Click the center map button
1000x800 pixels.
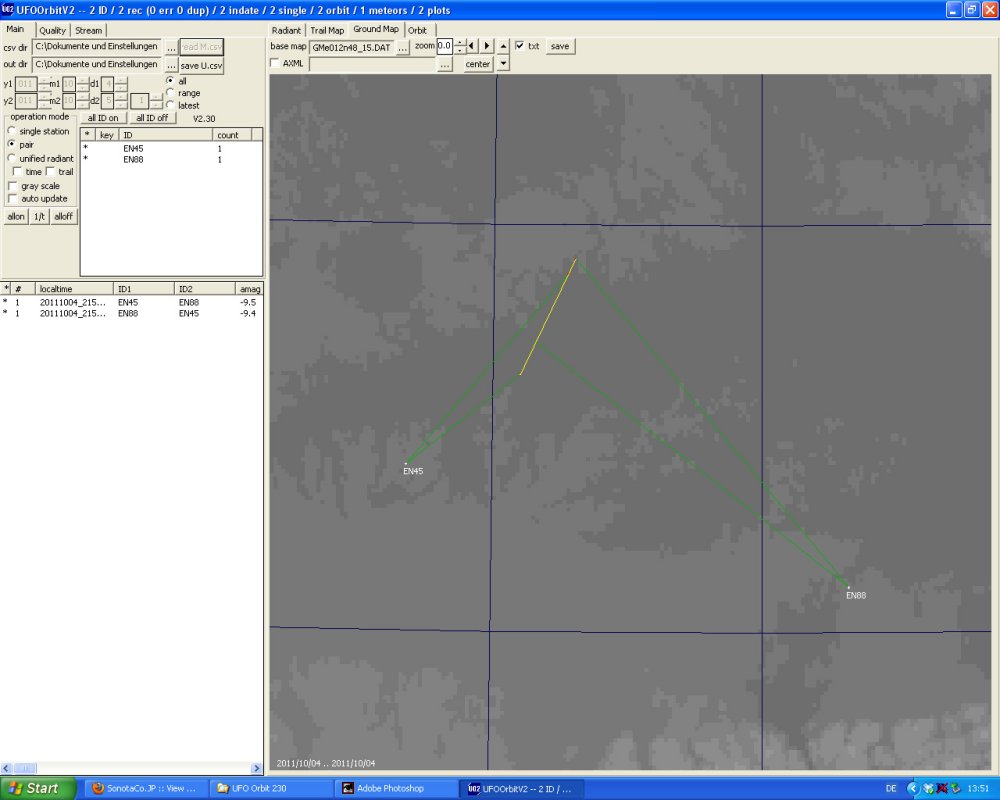pyautogui.click(x=478, y=64)
